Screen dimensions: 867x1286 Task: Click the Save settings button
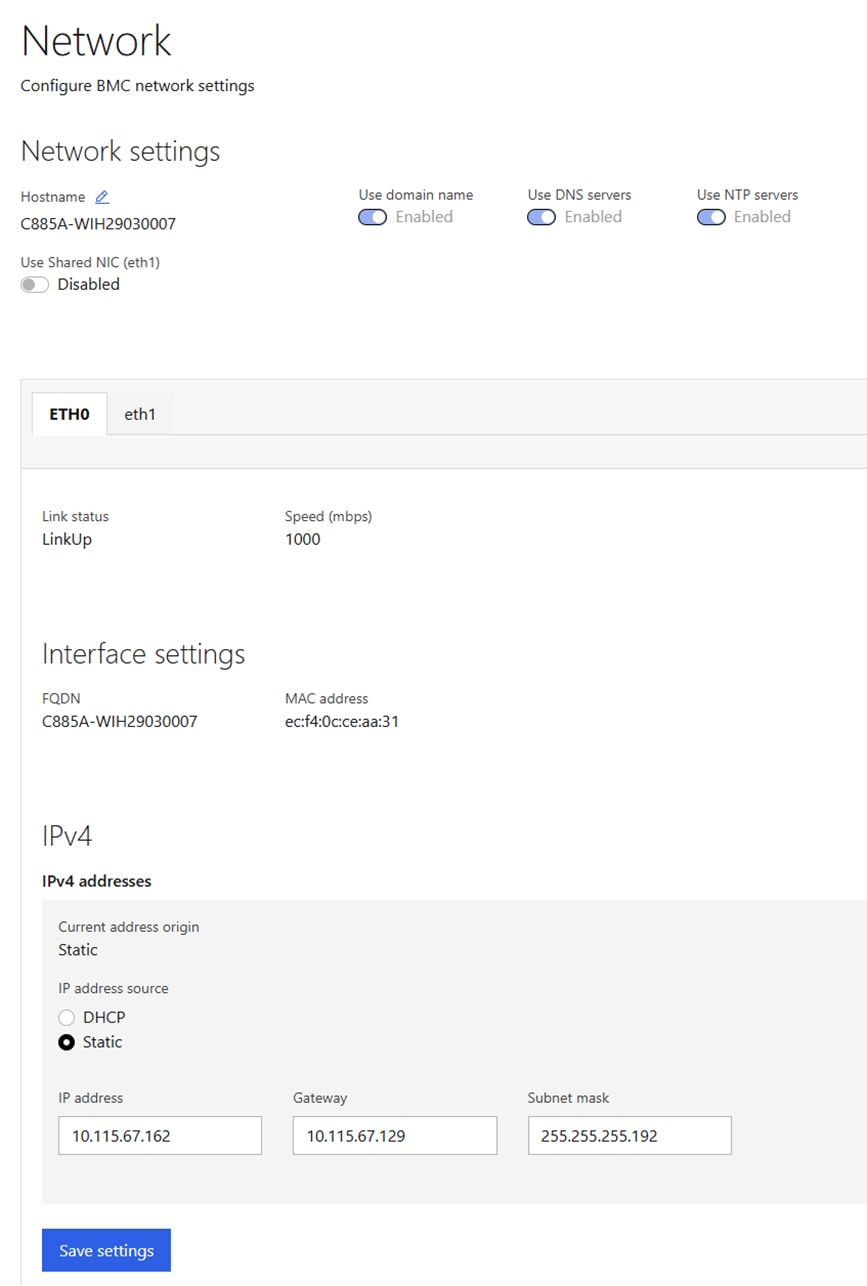[106, 1250]
